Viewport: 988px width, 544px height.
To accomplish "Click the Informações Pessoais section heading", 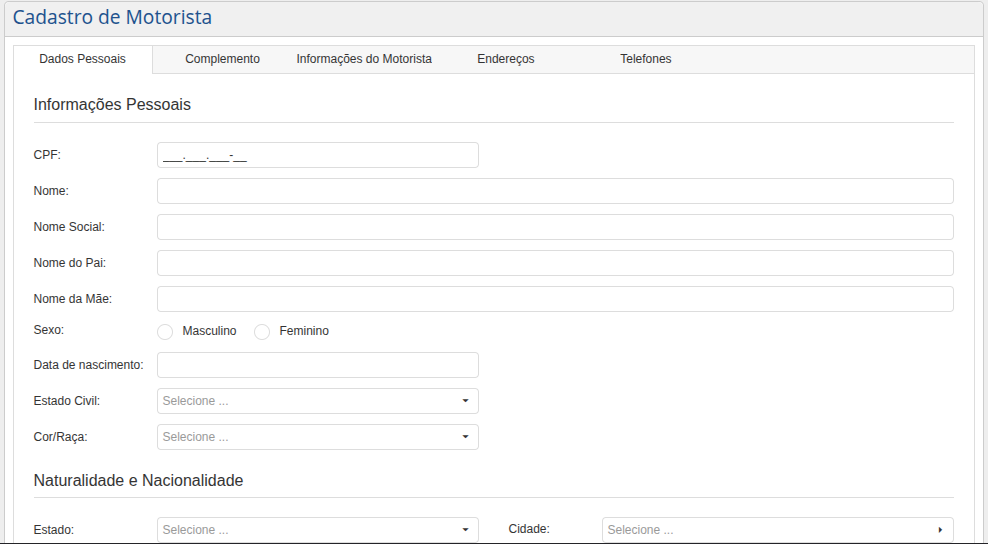I will pyautogui.click(x=112, y=105).
